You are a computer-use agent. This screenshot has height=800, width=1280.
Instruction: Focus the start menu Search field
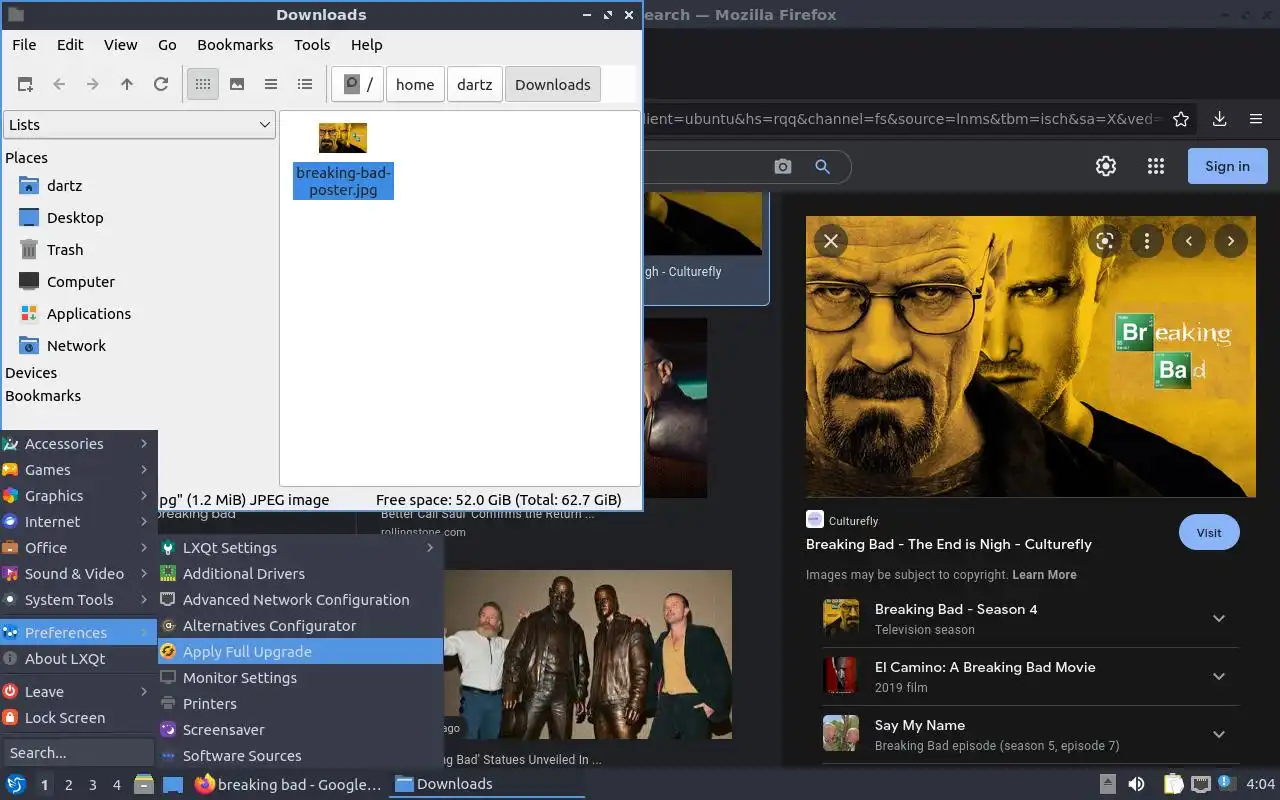[79, 753]
